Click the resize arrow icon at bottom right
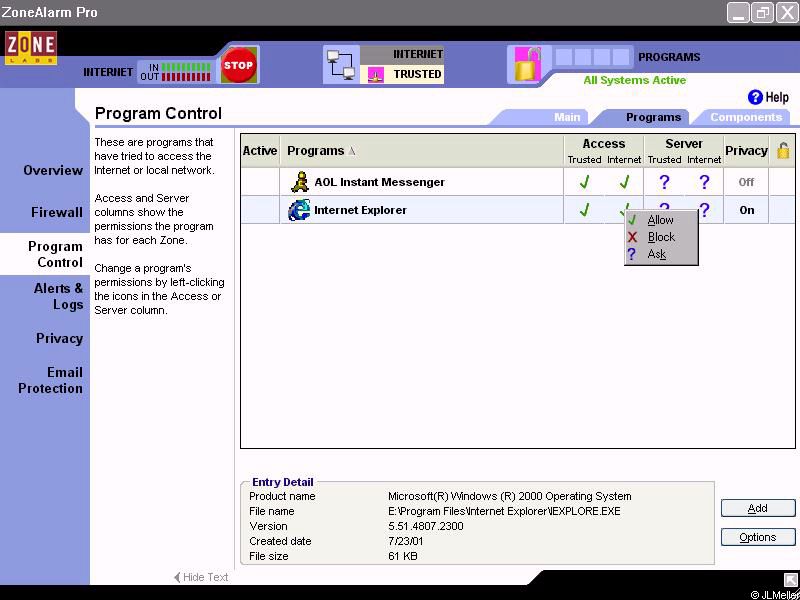 790,580
